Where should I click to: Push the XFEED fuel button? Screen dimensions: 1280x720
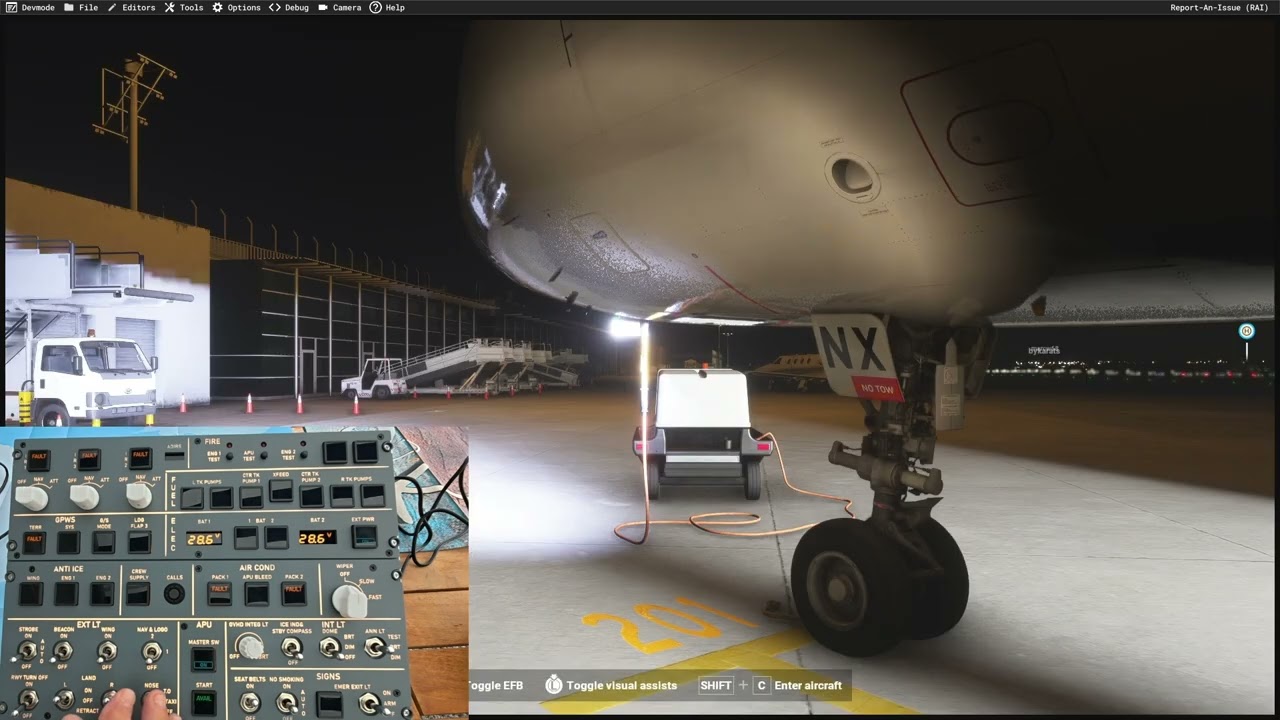pyautogui.click(x=281, y=491)
